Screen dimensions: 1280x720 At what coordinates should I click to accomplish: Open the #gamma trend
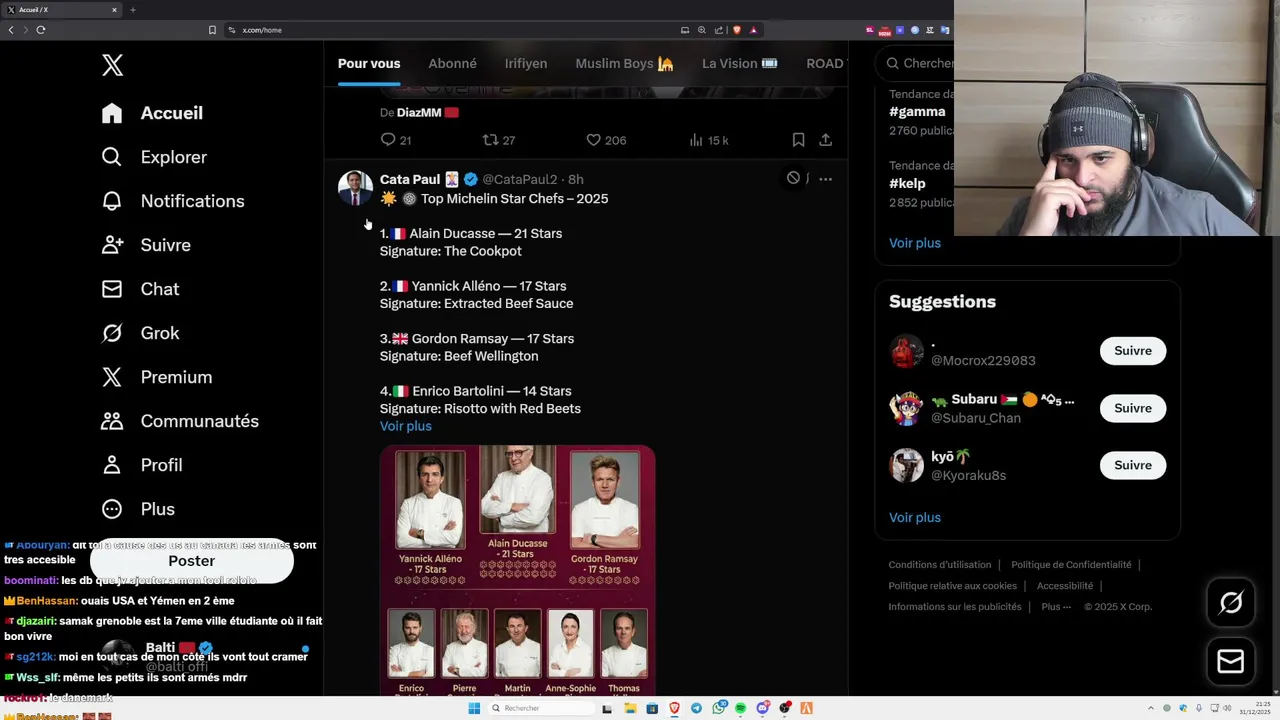[x=917, y=112]
